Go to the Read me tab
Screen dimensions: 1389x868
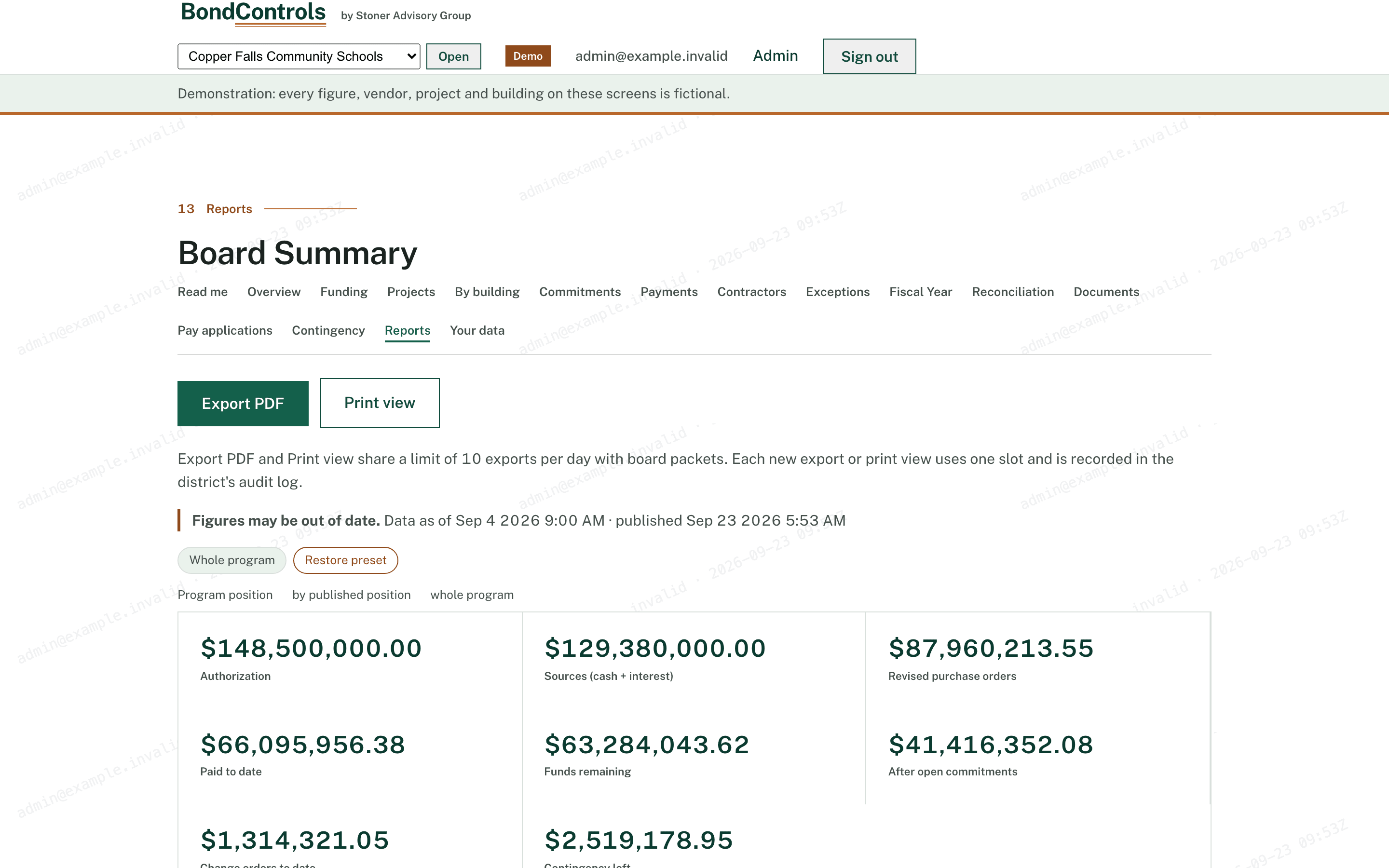tap(203, 292)
